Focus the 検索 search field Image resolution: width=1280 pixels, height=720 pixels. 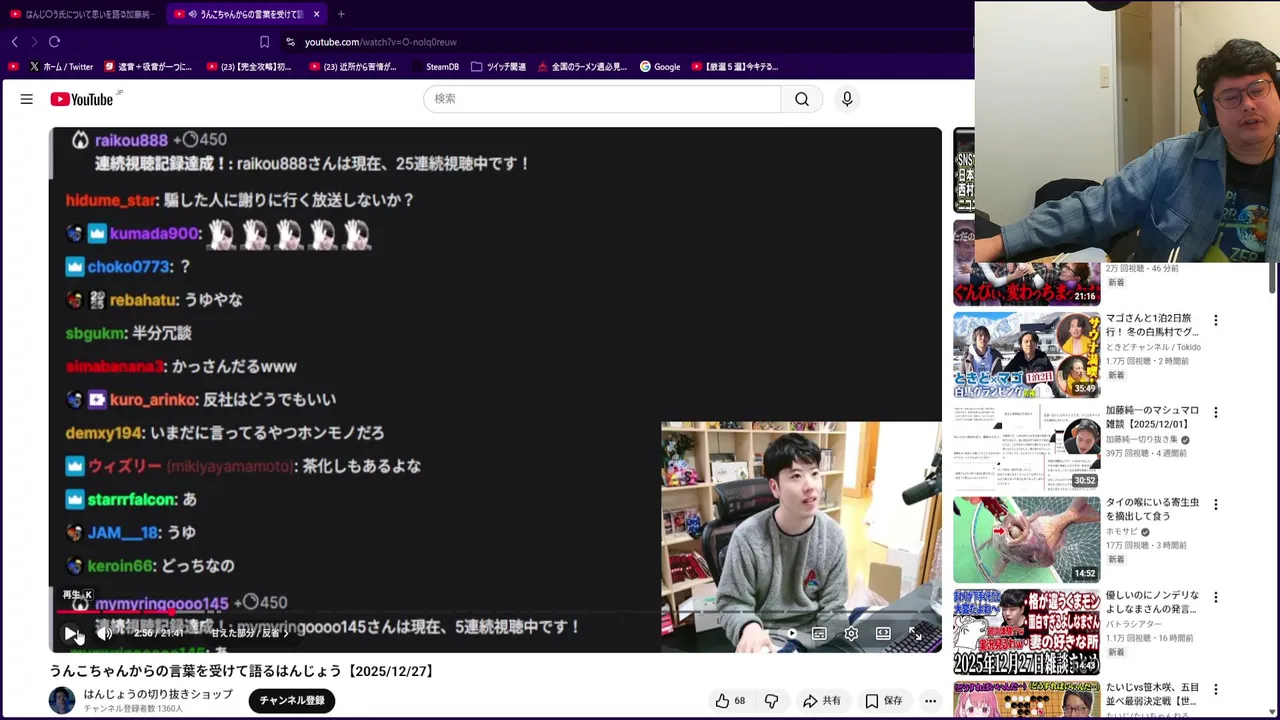click(x=602, y=99)
